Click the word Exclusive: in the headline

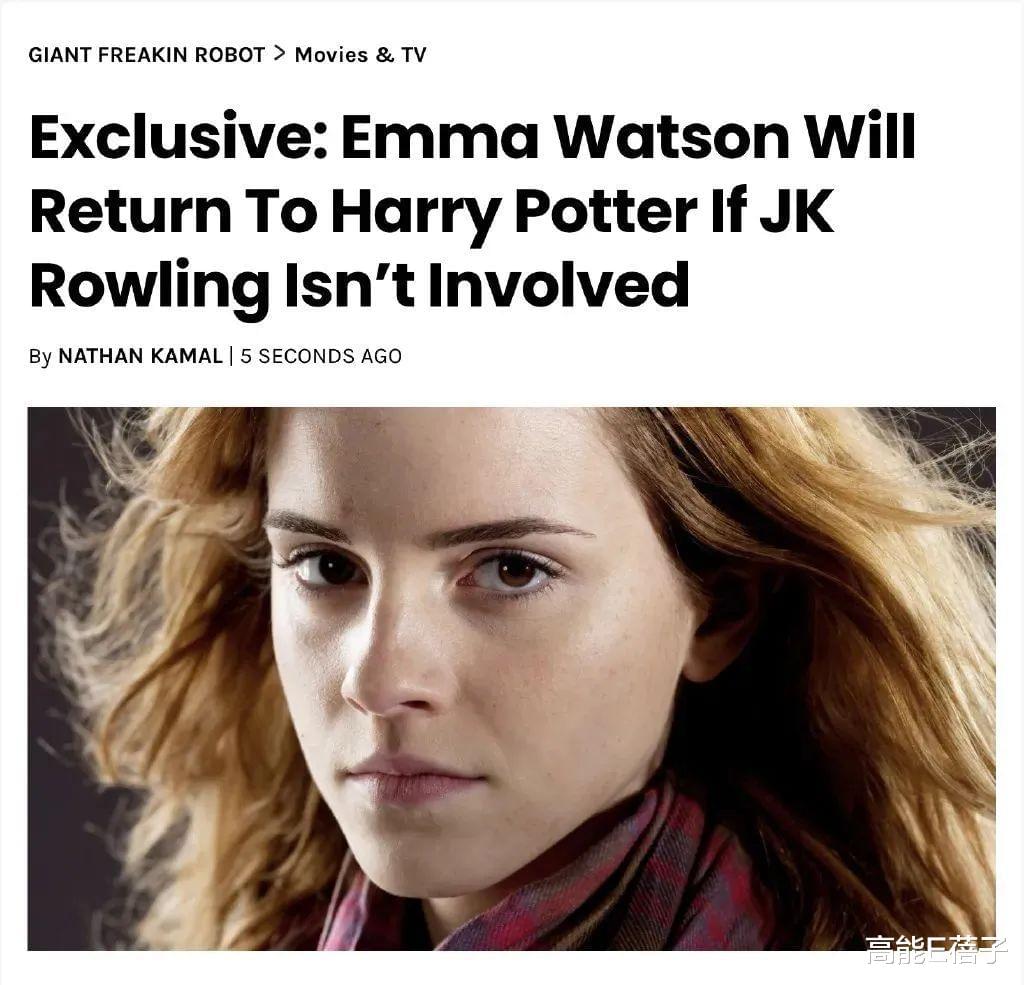click(x=178, y=137)
